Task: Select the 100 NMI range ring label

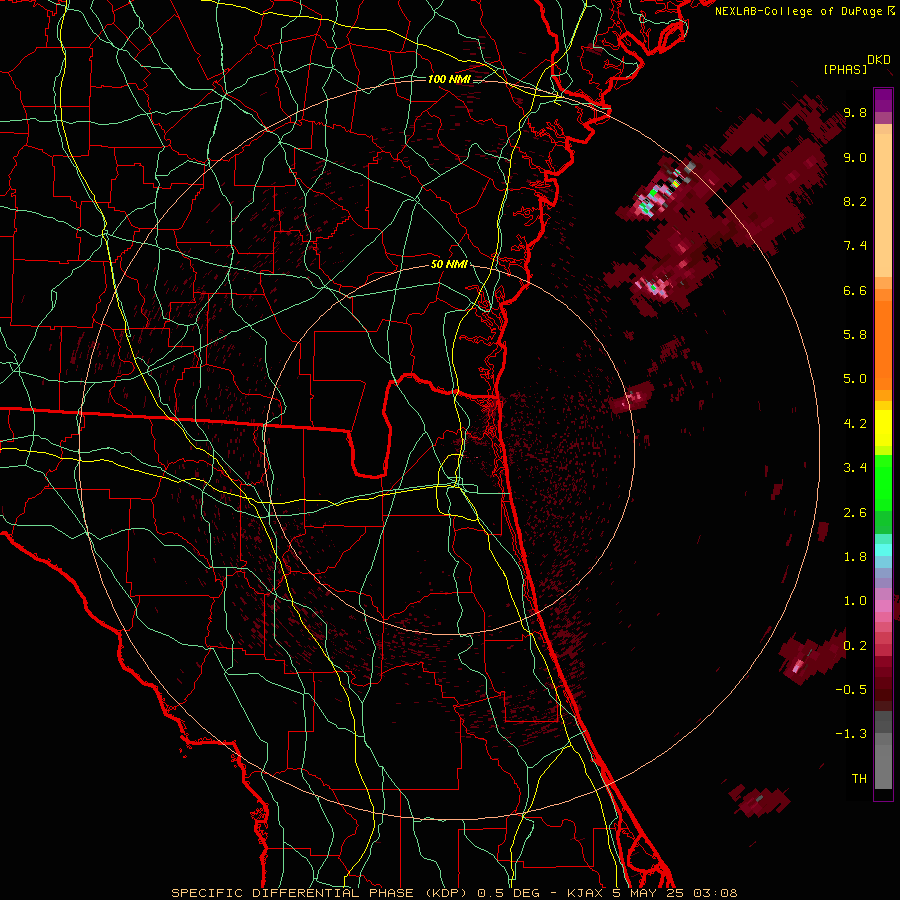Action: (x=449, y=79)
